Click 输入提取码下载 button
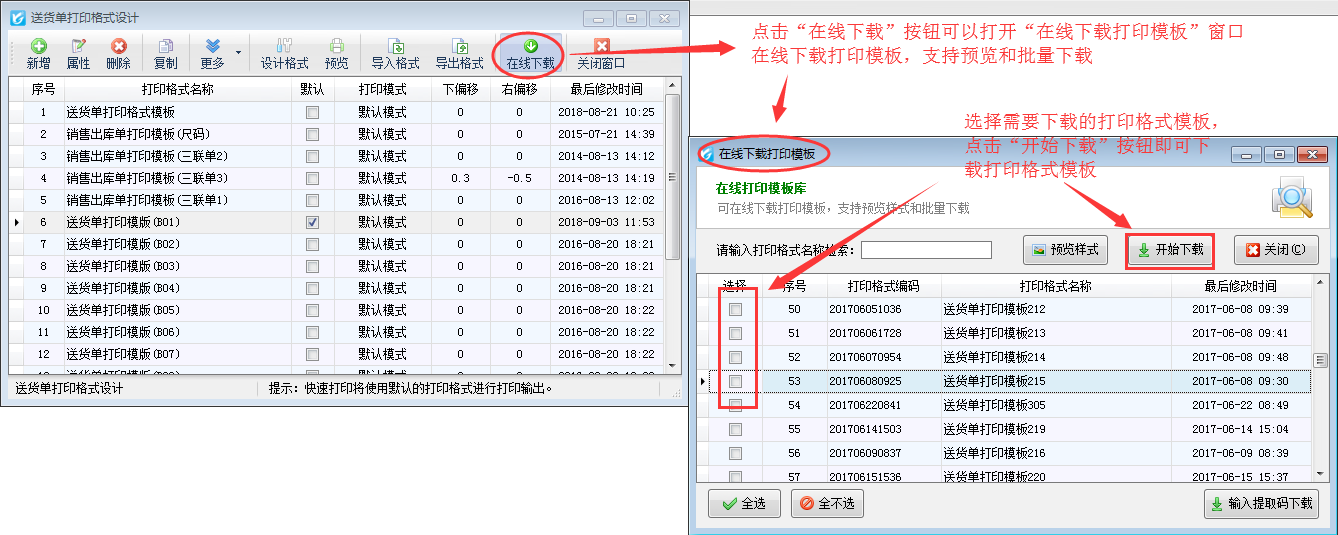 [x=1261, y=504]
